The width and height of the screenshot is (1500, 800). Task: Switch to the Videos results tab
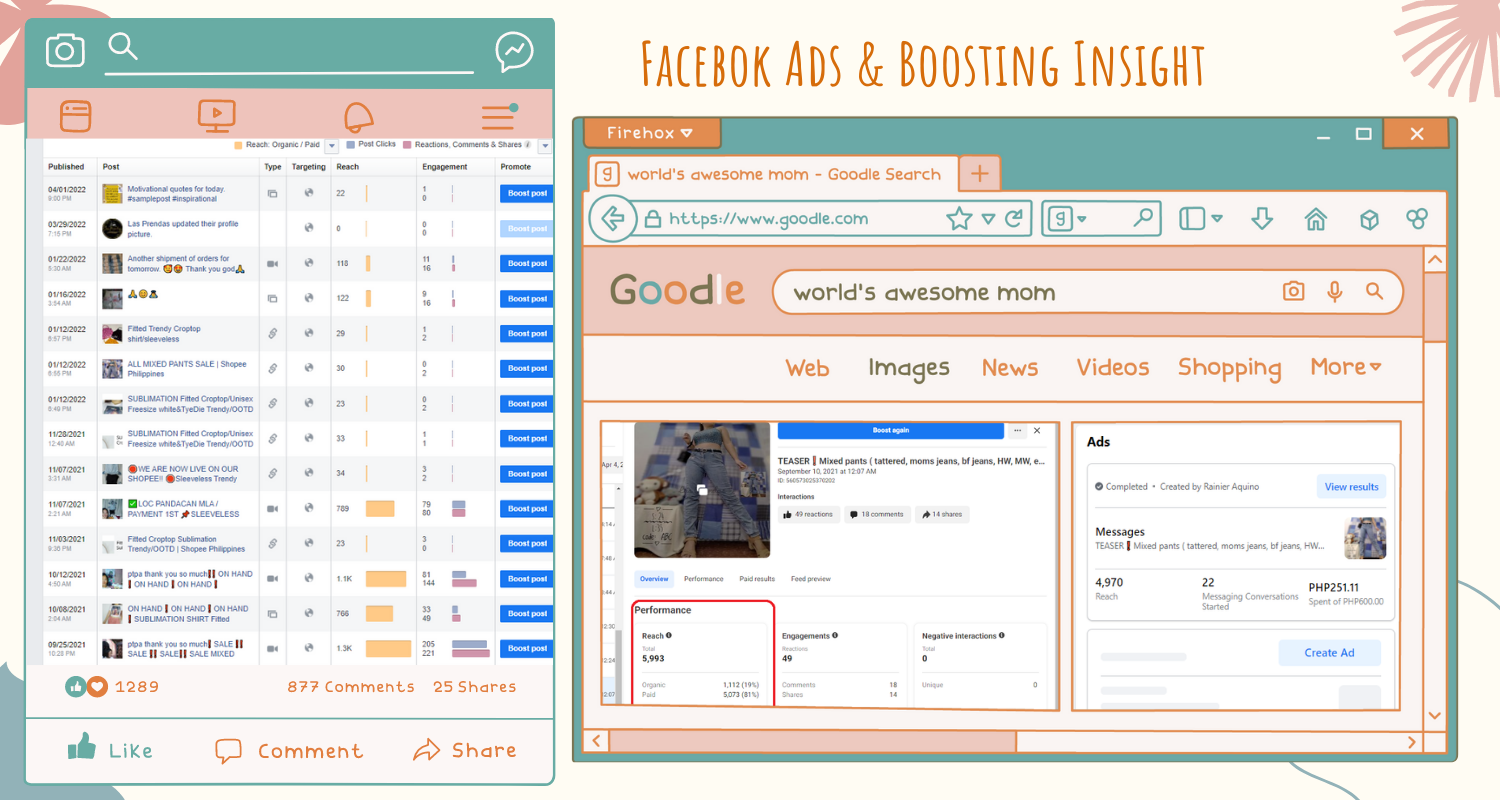coord(1113,368)
